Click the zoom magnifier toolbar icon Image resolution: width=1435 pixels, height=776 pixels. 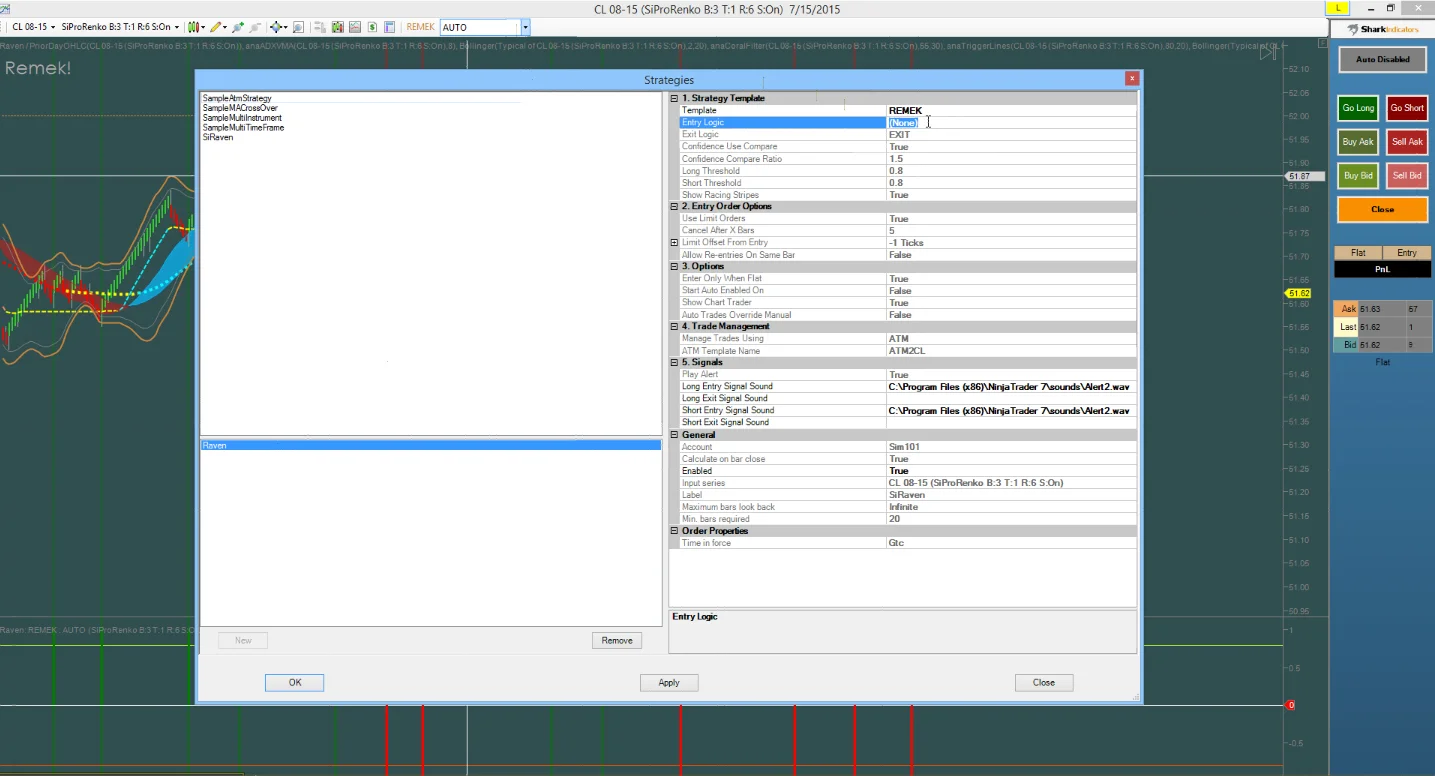point(298,27)
